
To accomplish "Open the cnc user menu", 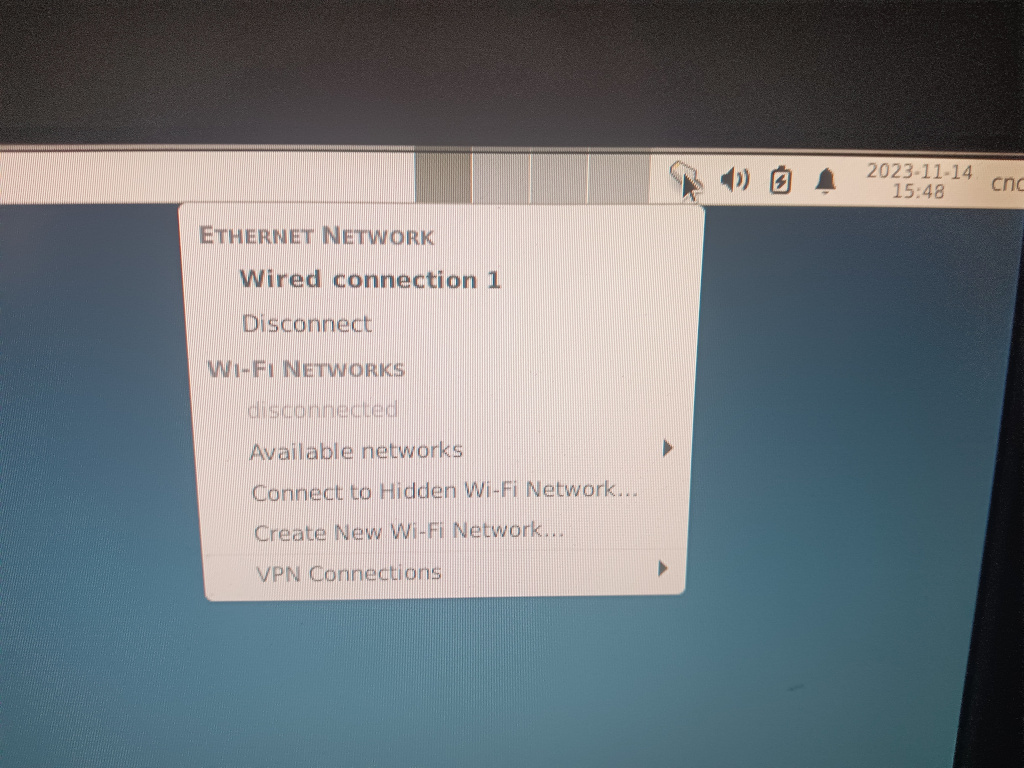I will pyautogui.click(x=1007, y=184).
